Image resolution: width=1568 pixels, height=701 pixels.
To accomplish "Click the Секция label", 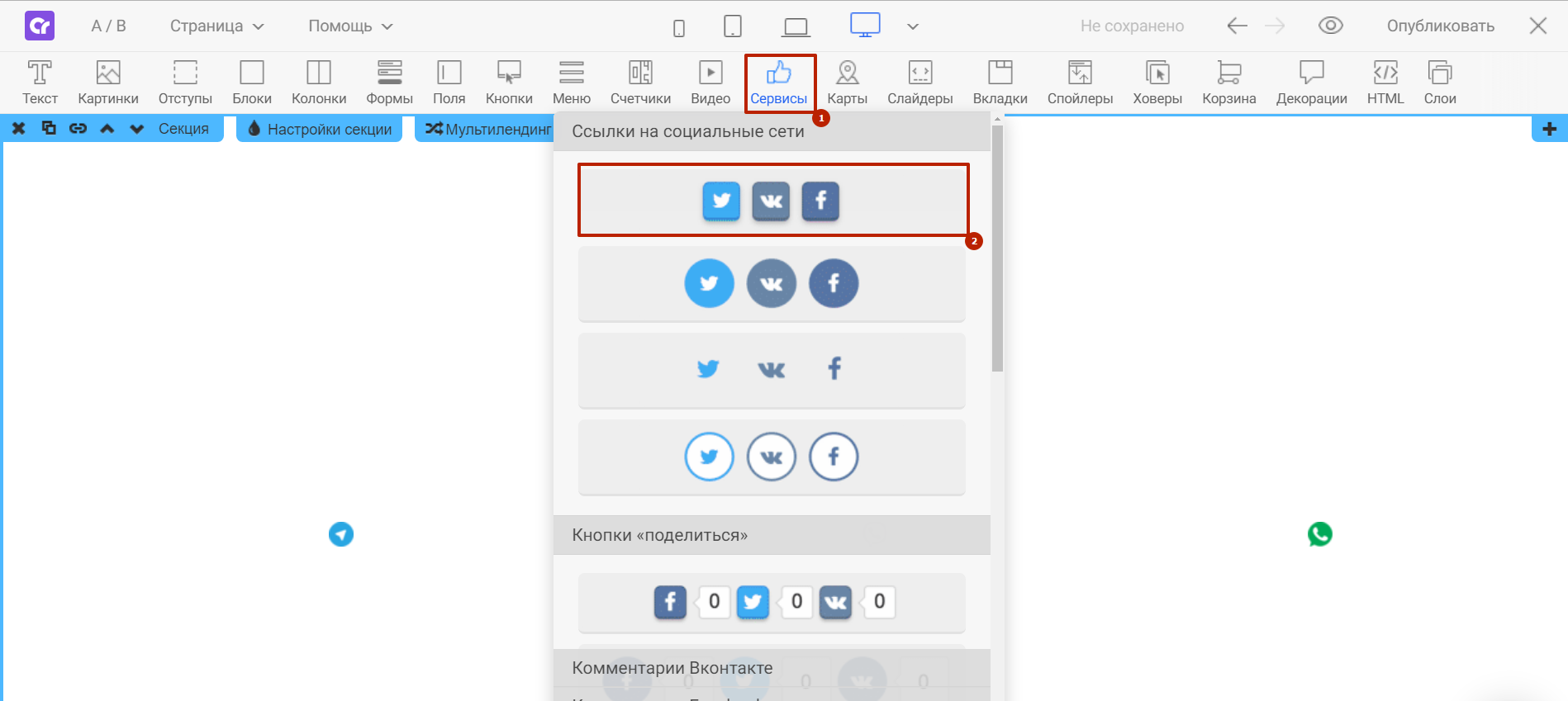I will (183, 129).
